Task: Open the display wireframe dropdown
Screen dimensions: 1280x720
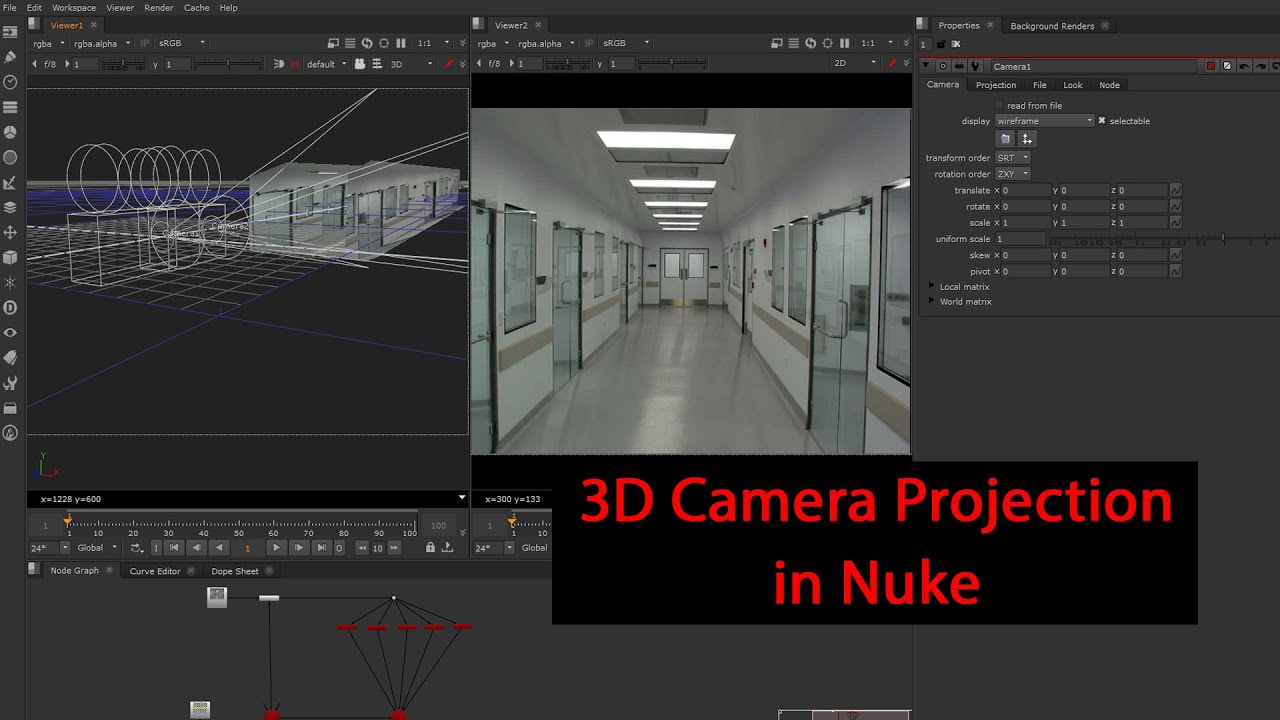Action: (1045, 121)
